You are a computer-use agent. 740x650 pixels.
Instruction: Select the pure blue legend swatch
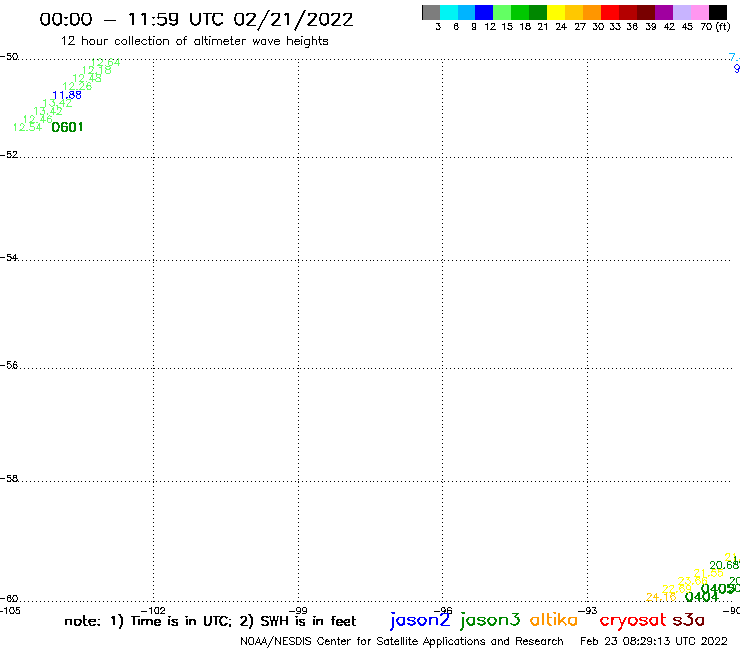pos(484,12)
